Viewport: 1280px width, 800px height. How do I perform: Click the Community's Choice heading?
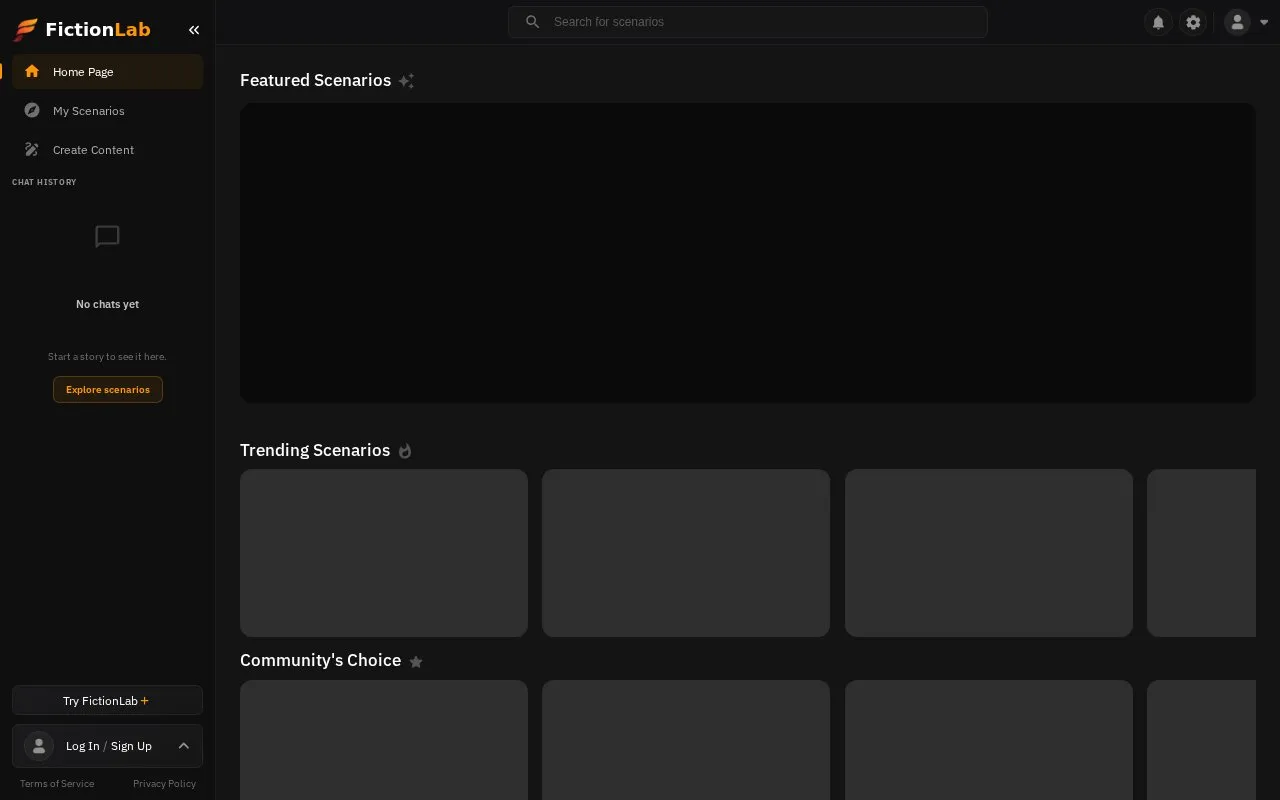click(320, 660)
